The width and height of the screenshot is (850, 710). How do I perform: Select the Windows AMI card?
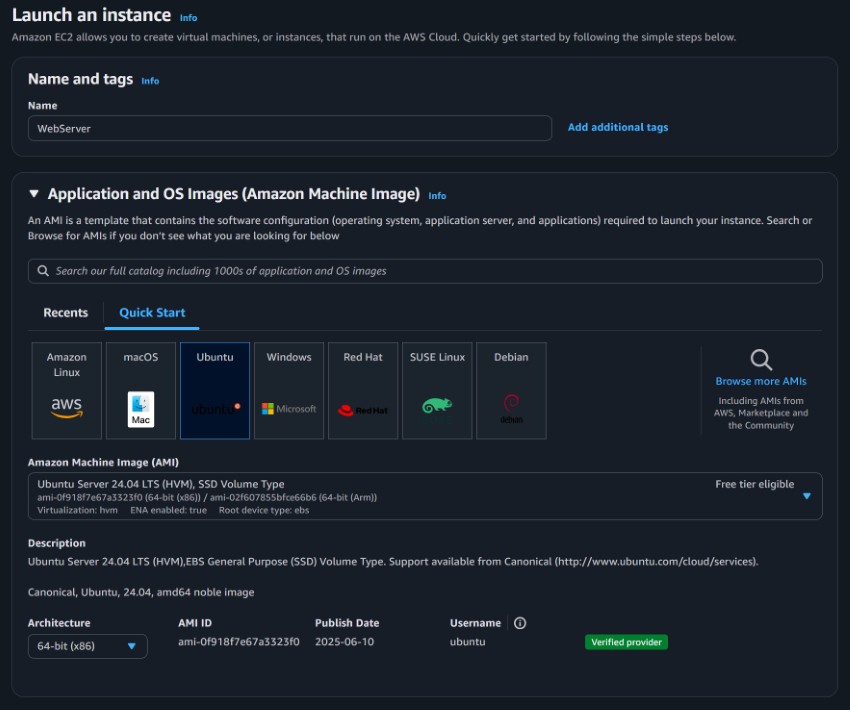point(288,389)
